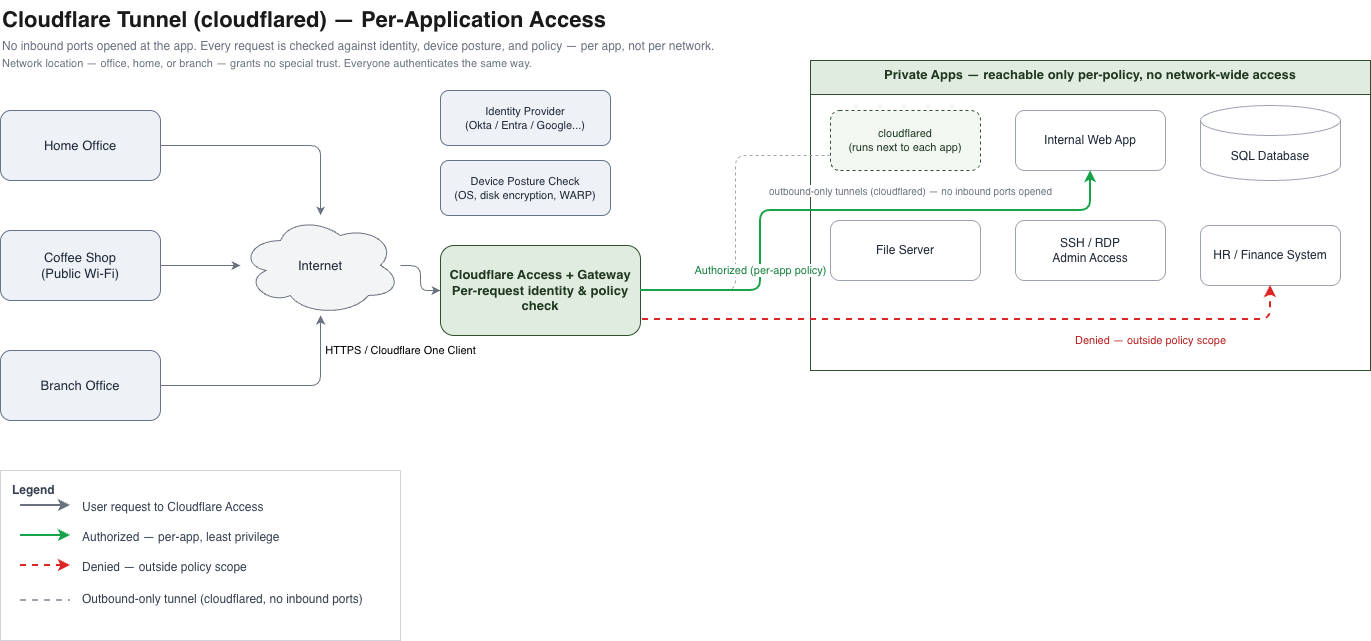
Task: Click the gray arrow legend sample
Action: [45, 506]
